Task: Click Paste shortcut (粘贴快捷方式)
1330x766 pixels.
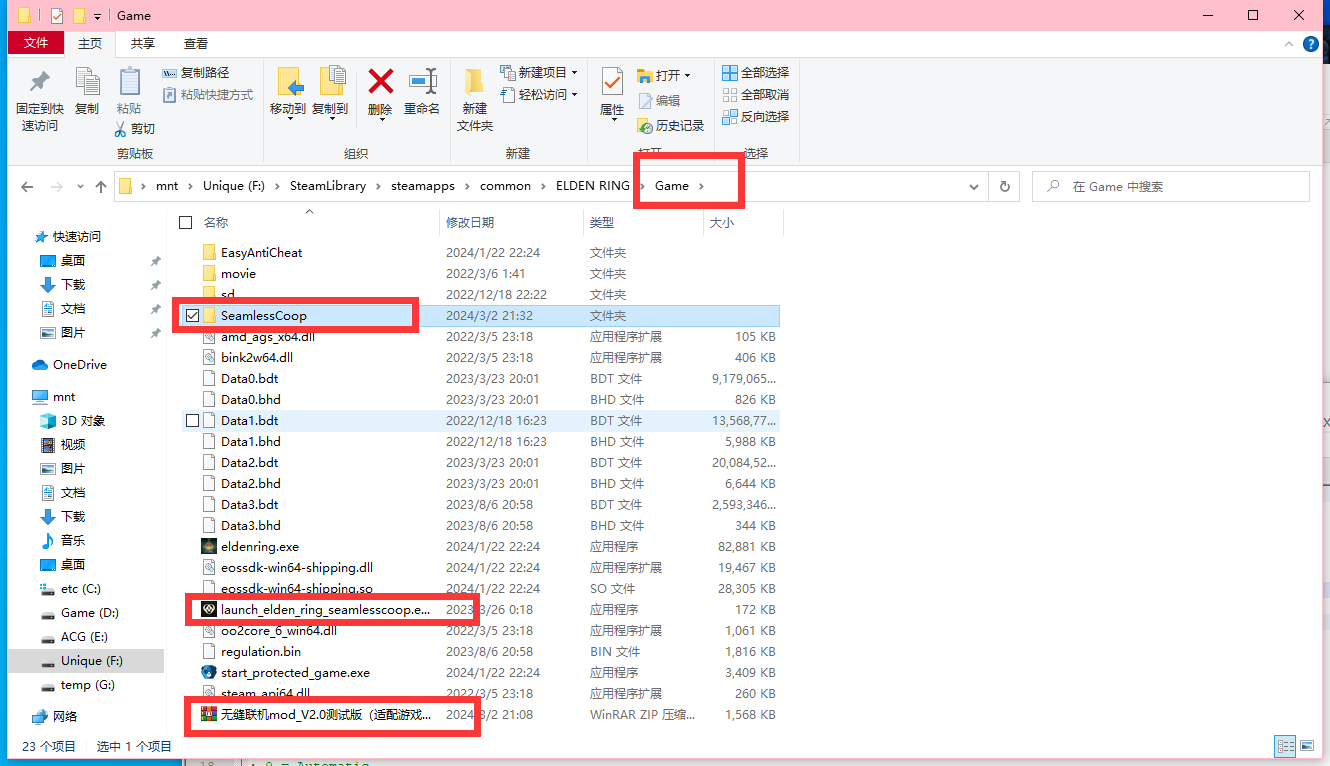Action: (x=207, y=95)
